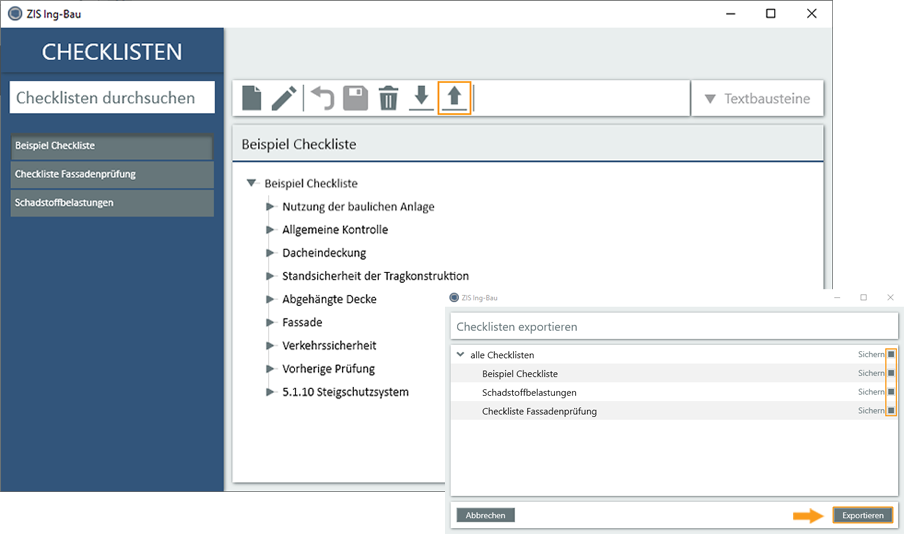Click the pencil edit icon
The image size is (904, 534).
(x=284, y=98)
